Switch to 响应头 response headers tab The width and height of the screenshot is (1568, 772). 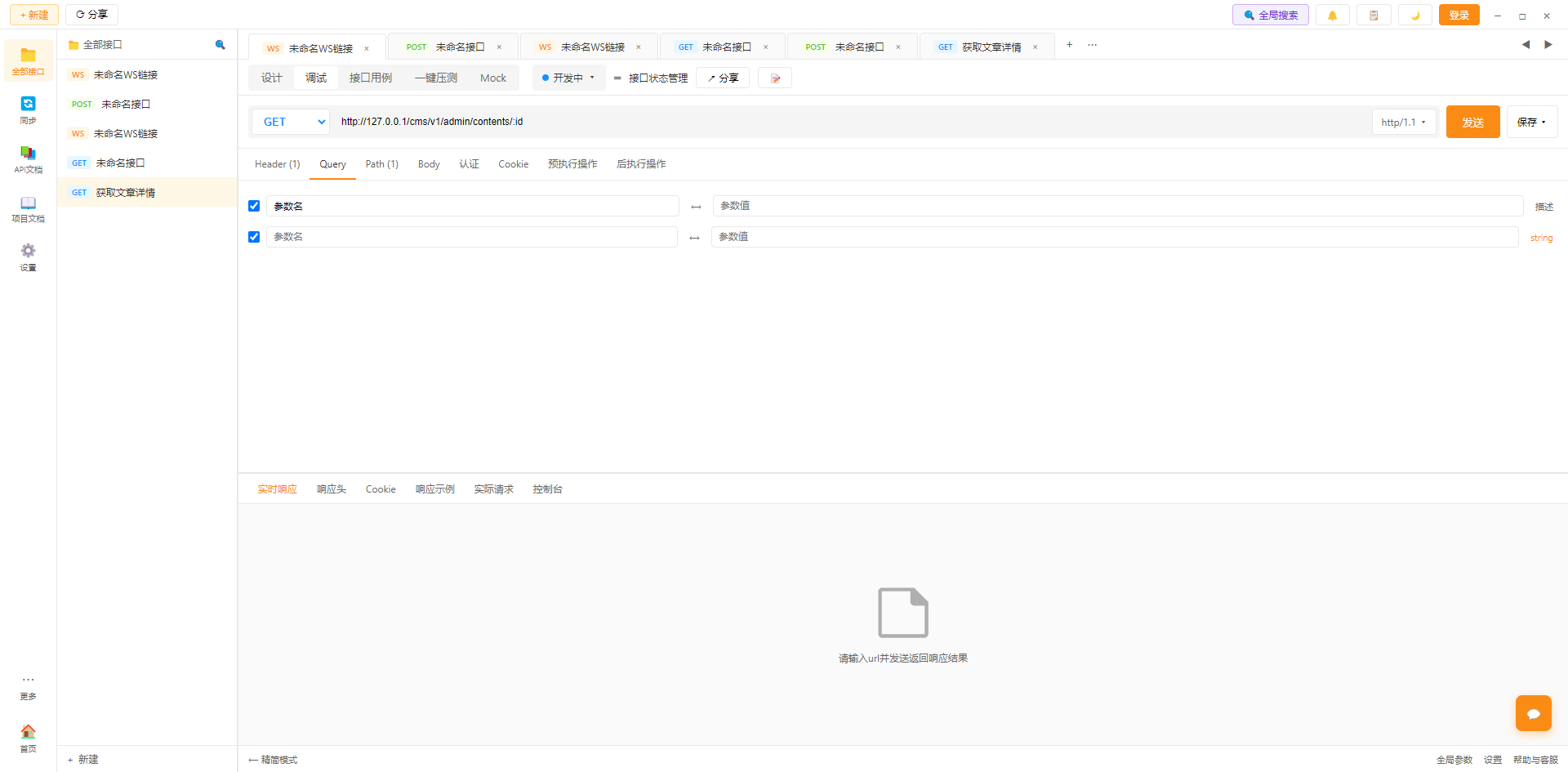pos(332,489)
